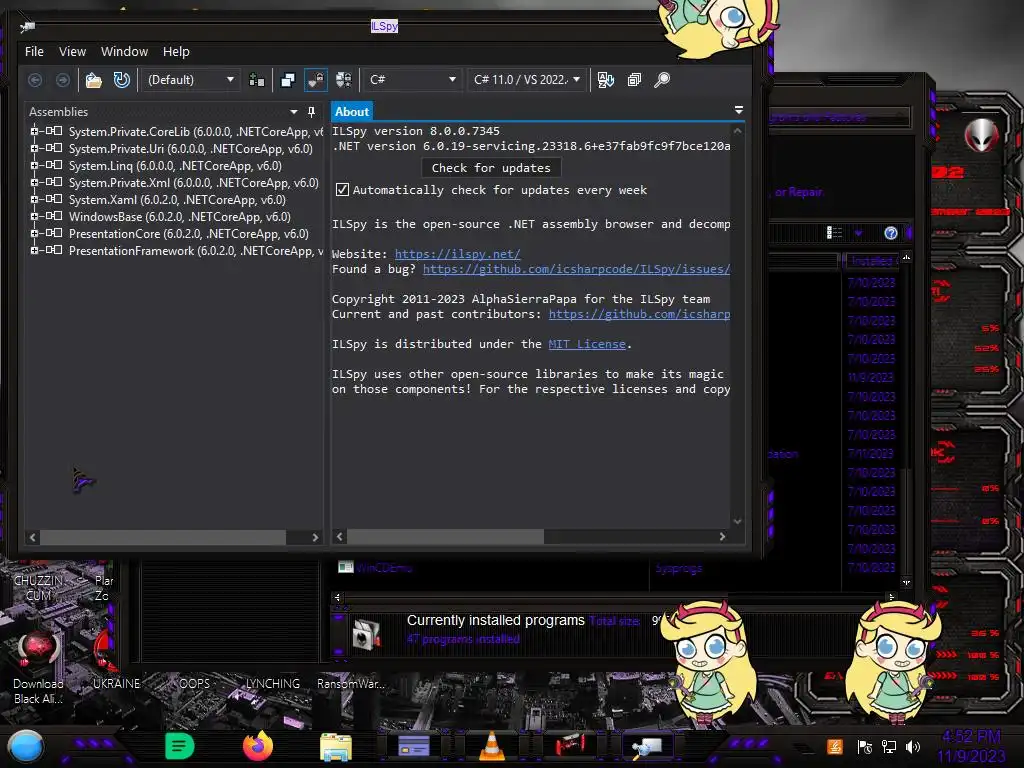Select the About tab
1024x768 pixels.
(x=352, y=112)
